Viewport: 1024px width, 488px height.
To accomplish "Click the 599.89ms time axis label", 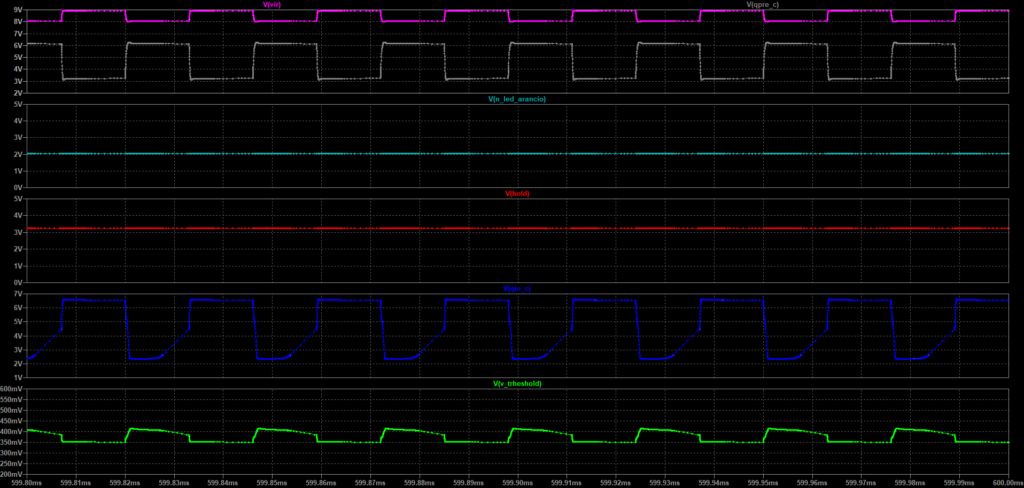I will pyautogui.click(x=468, y=482).
